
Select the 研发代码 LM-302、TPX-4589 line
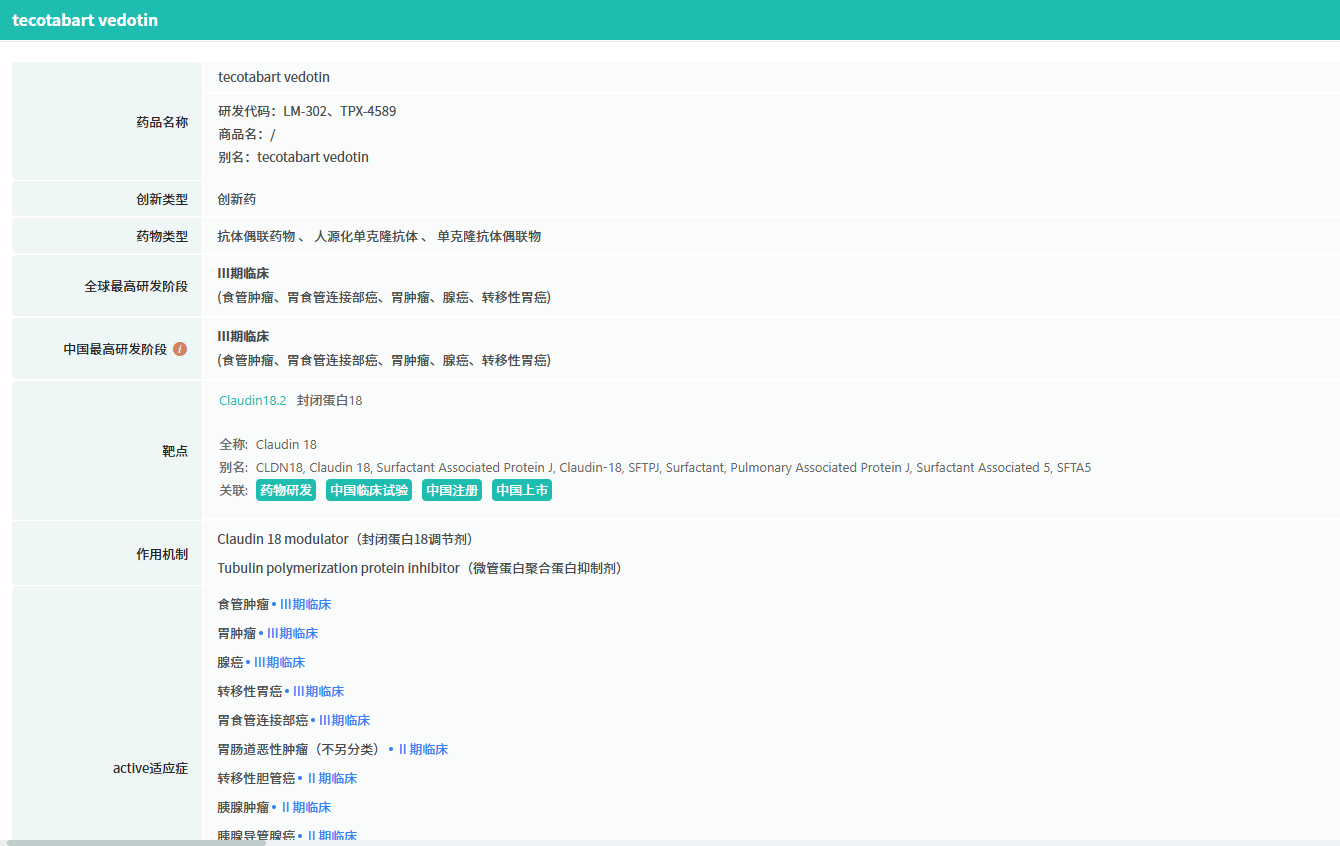[x=307, y=111]
